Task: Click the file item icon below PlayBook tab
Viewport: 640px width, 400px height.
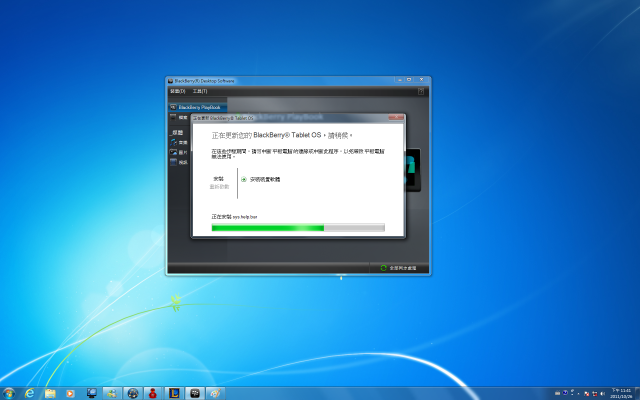Action: pos(173,118)
